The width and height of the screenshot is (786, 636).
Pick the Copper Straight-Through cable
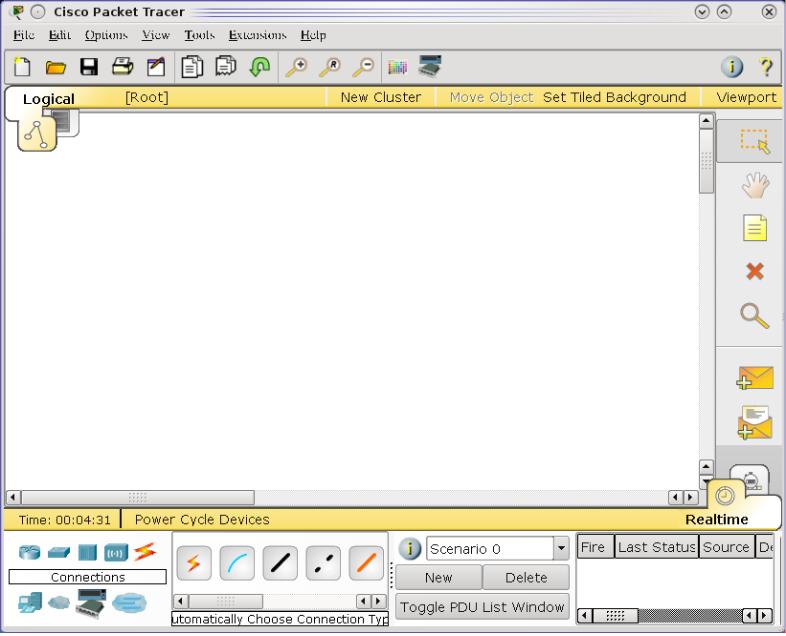point(280,563)
